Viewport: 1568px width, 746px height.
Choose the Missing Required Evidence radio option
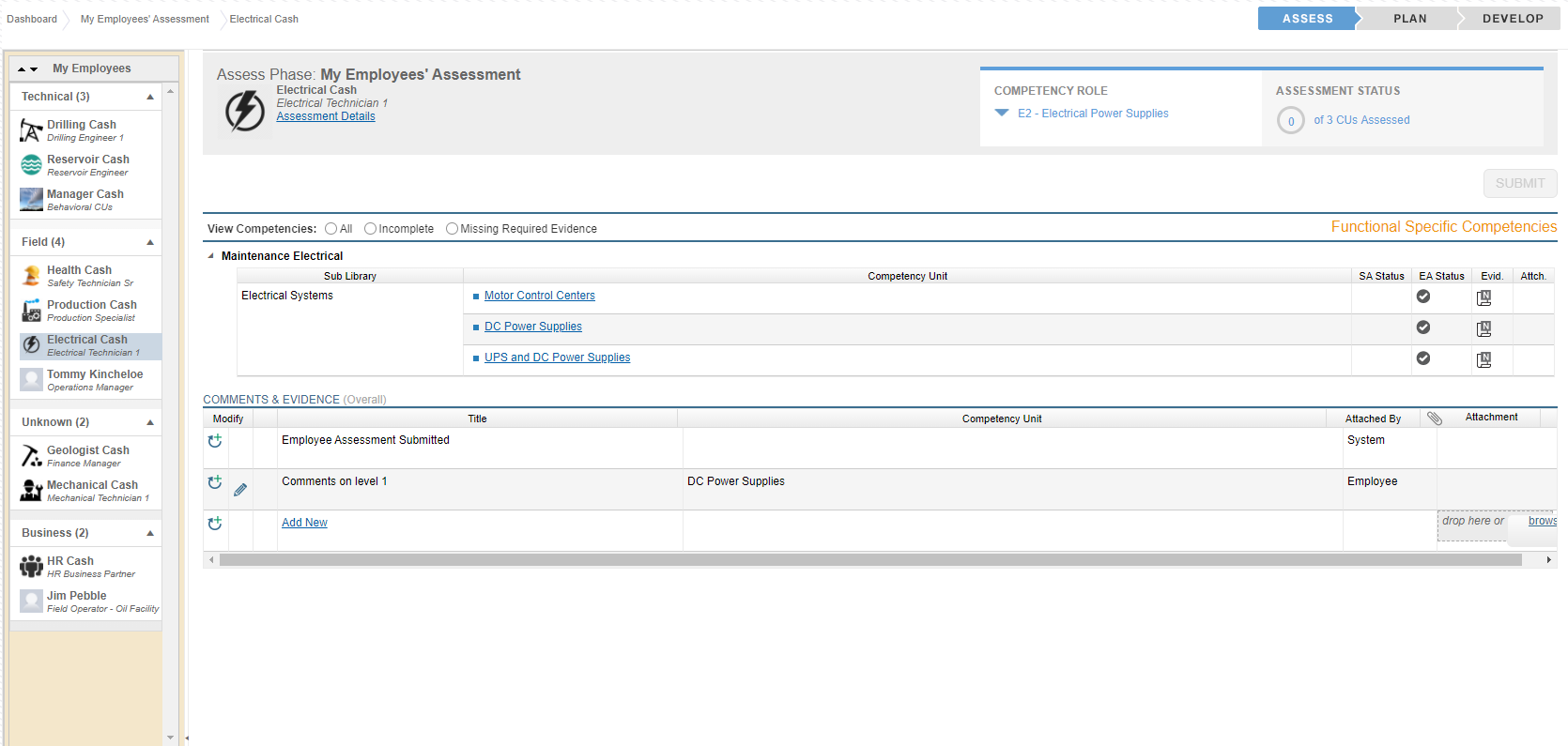(x=452, y=229)
